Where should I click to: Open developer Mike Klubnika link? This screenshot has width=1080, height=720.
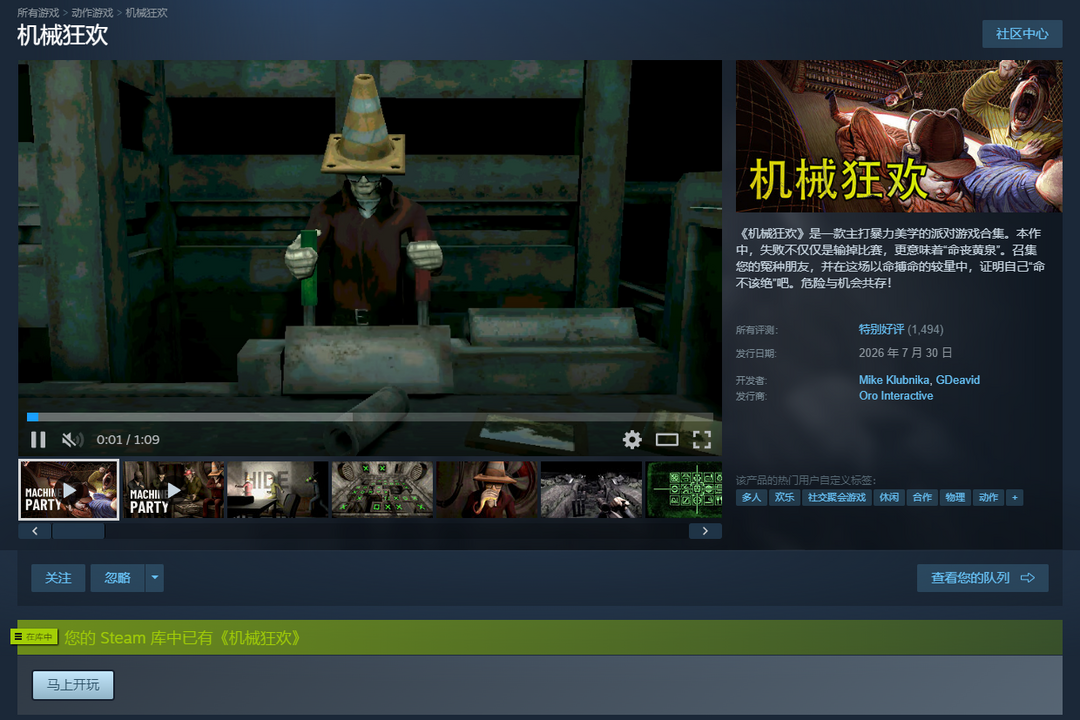coord(894,380)
